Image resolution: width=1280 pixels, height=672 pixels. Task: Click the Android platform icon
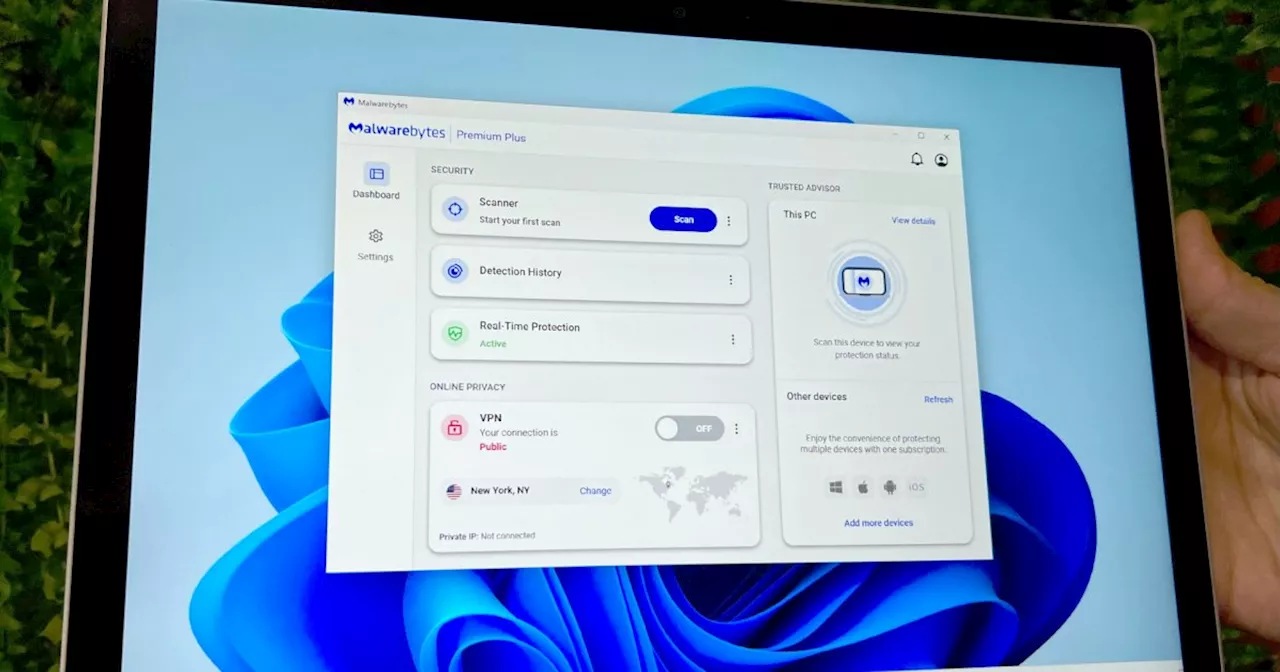point(889,487)
